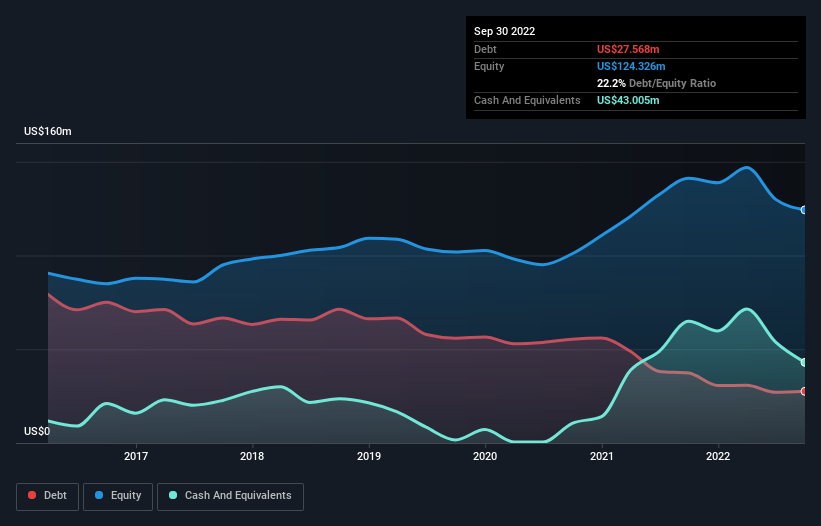Click the US$43.005m cash value
The height and width of the screenshot is (526, 821).
(x=628, y=100)
